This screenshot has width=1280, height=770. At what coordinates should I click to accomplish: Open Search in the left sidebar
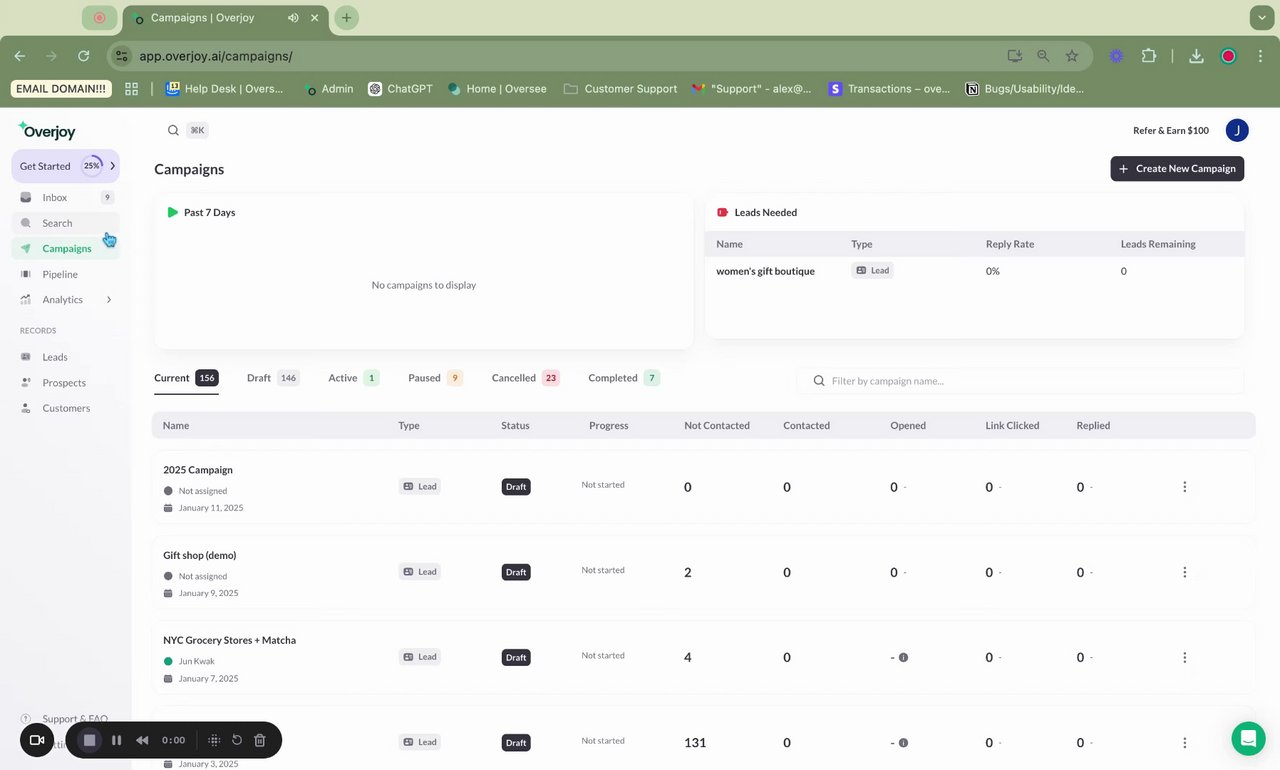66,223
